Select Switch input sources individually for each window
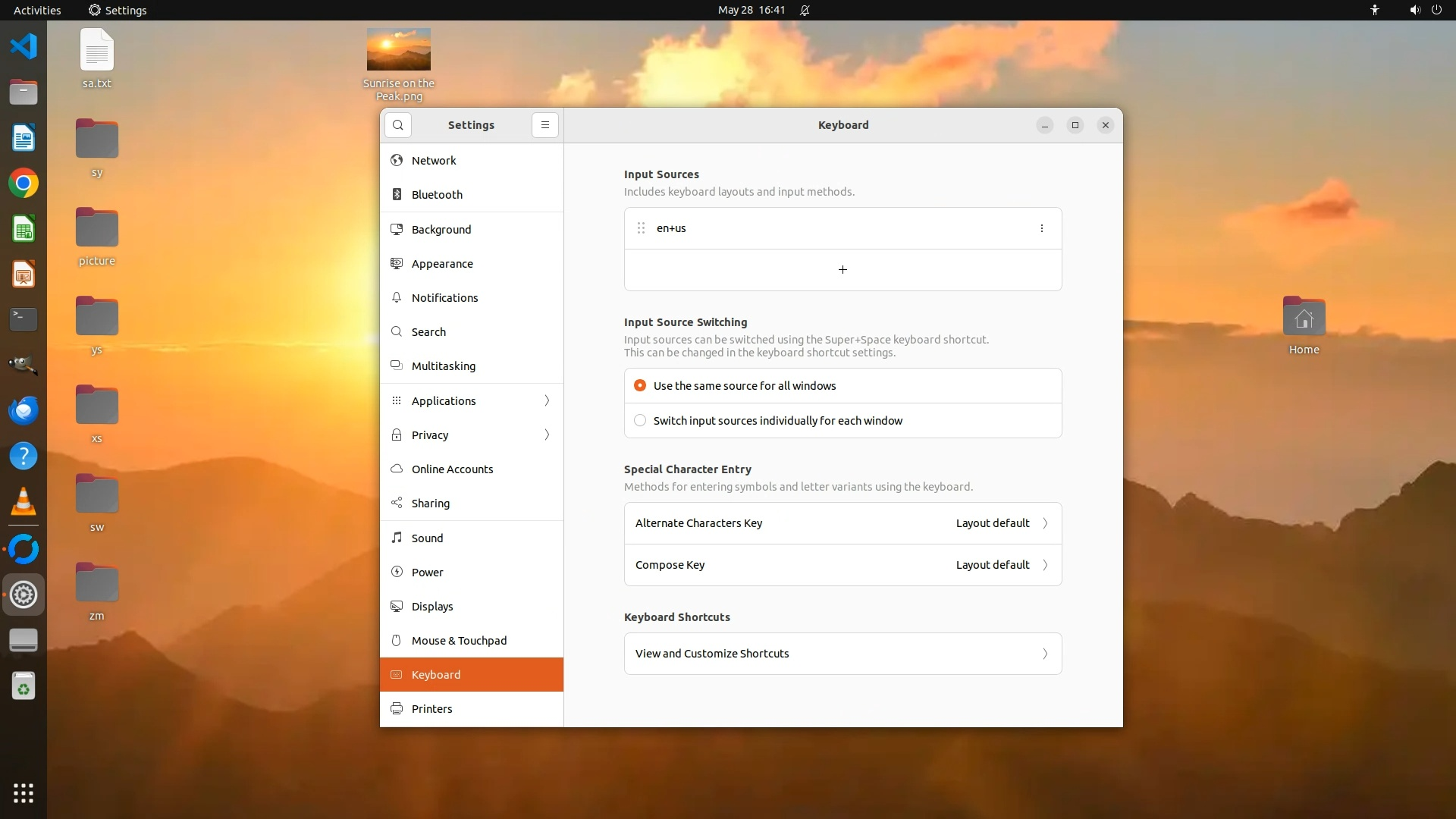The image size is (1456, 819). 640,421
